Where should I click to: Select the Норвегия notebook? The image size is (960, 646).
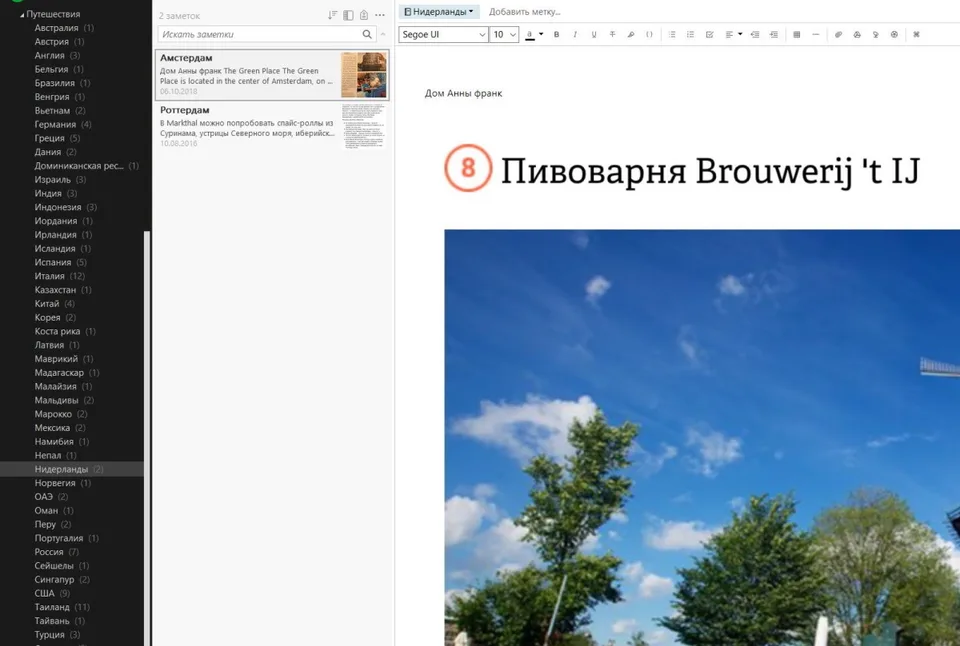[x=62, y=483]
